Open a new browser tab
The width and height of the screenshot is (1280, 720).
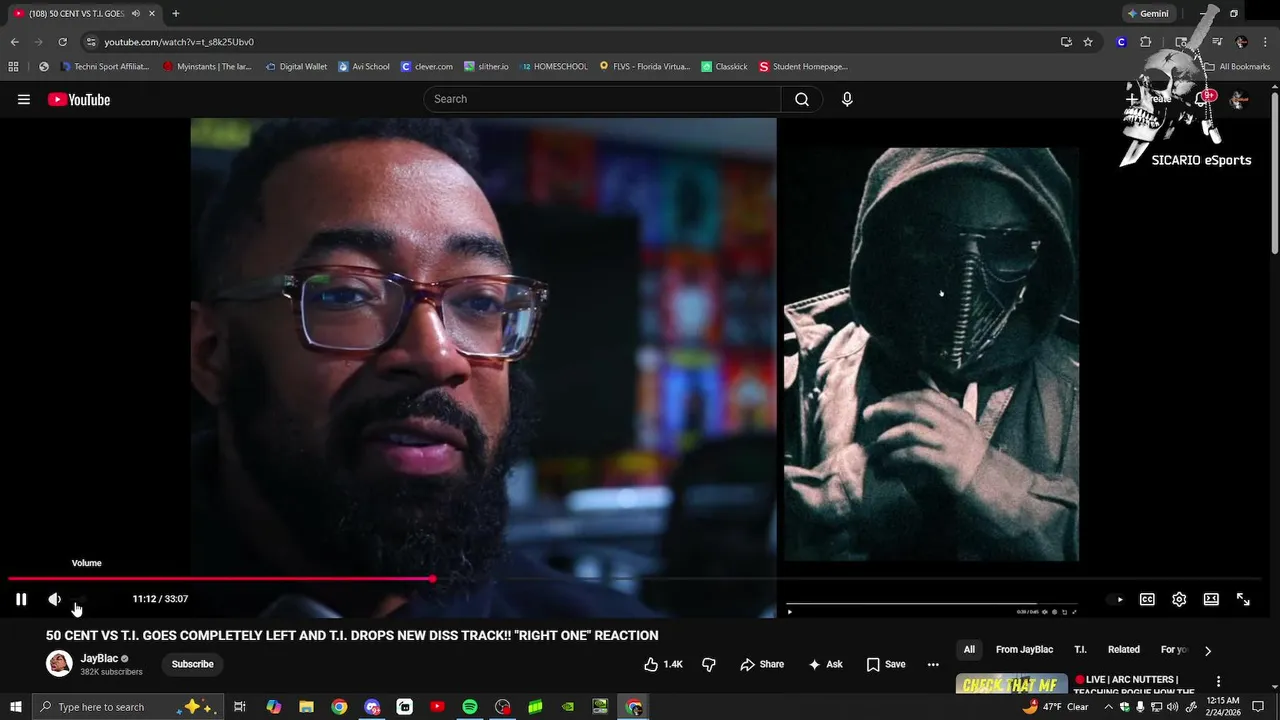point(176,14)
